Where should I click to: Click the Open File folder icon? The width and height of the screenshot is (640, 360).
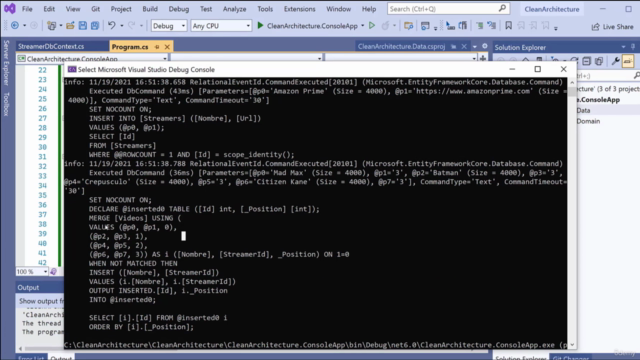tap(70, 26)
